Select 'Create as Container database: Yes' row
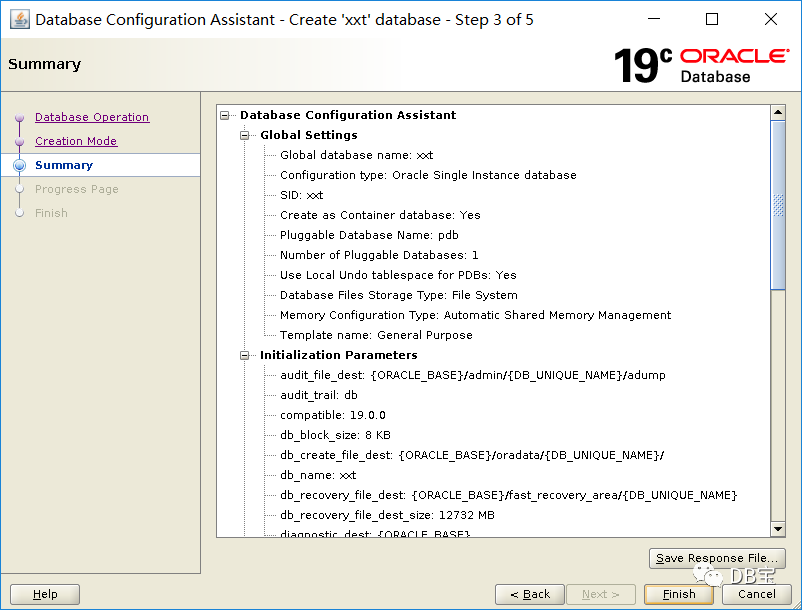The height and width of the screenshot is (610, 802). pyautogui.click(x=380, y=215)
